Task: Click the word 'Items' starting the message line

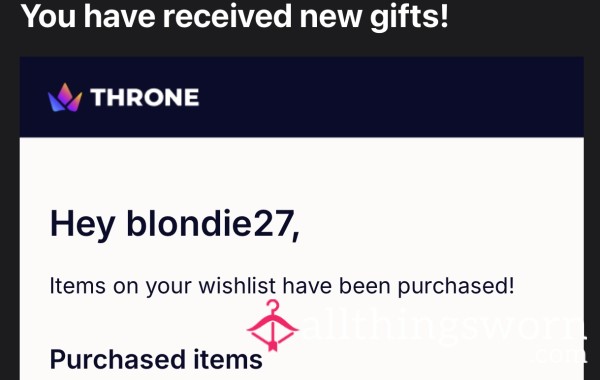Action: (78, 286)
